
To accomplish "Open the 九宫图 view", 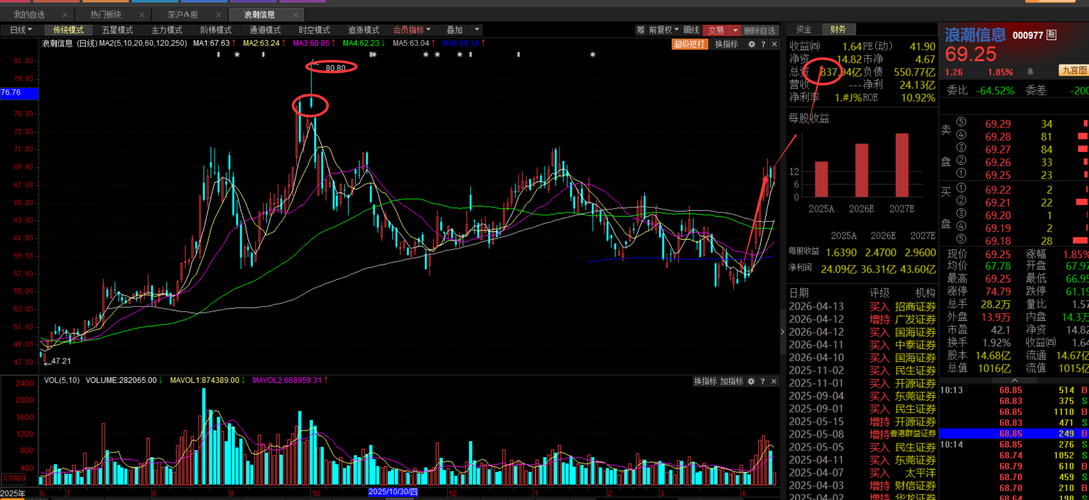I will pos(1073,71).
